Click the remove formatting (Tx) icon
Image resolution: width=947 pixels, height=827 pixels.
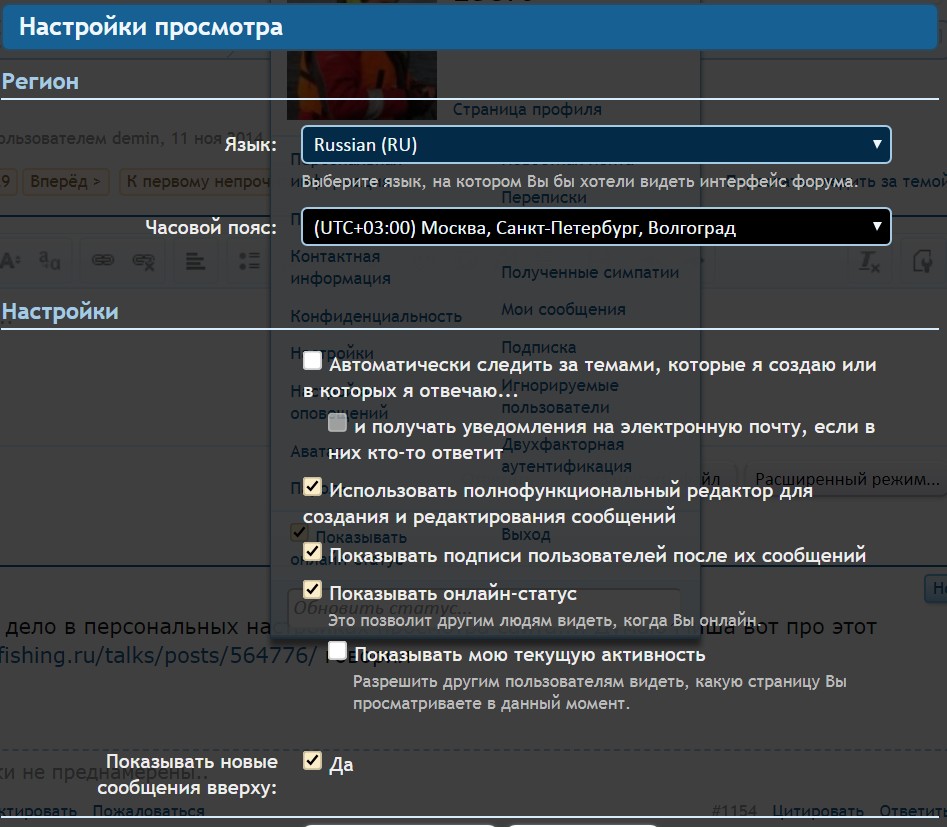pos(870,261)
